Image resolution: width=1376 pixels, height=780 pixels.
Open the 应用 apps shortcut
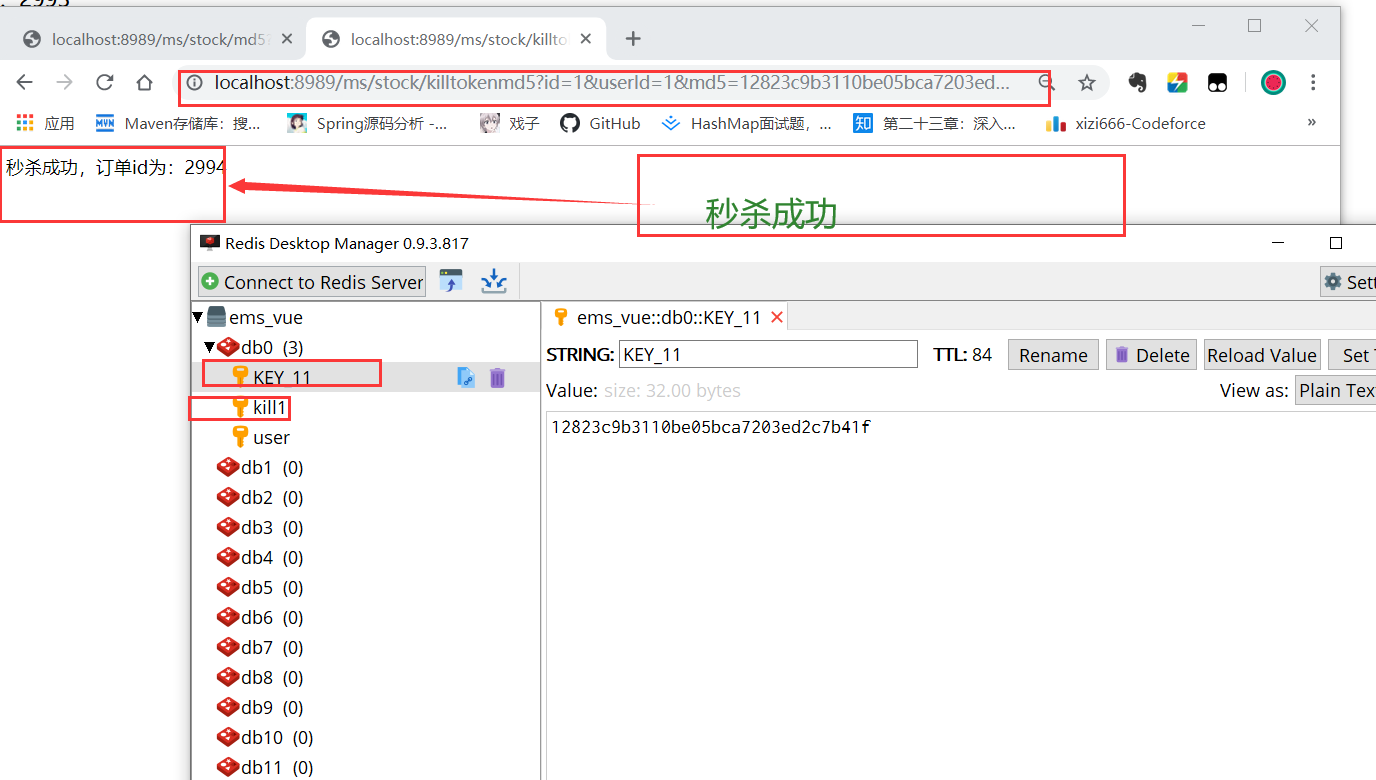46,123
